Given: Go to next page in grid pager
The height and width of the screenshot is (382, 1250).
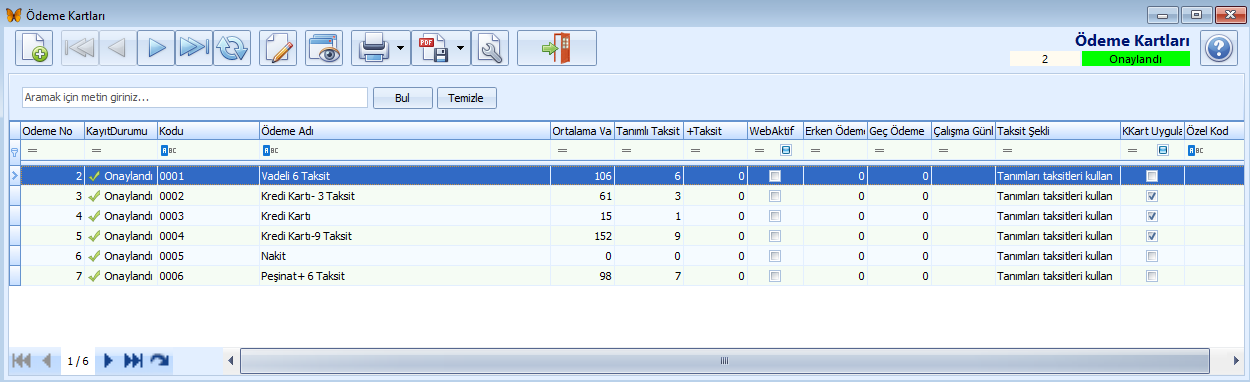Looking at the screenshot, I should (x=109, y=360).
